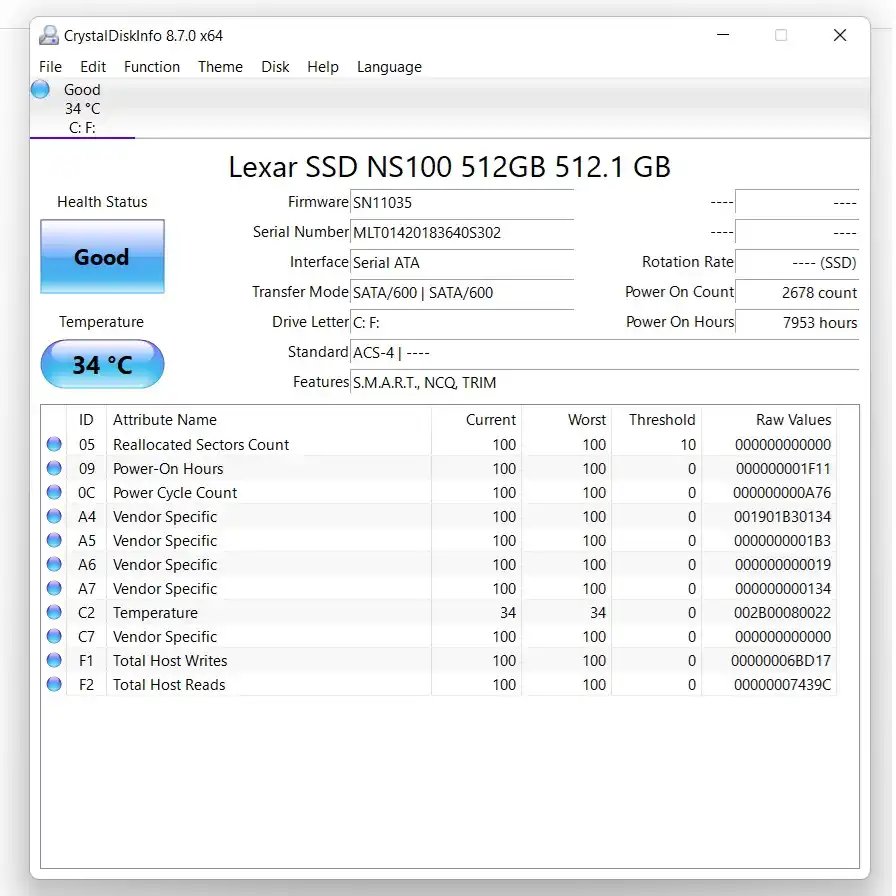Select Power-On Hours attribute name

coord(168,468)
